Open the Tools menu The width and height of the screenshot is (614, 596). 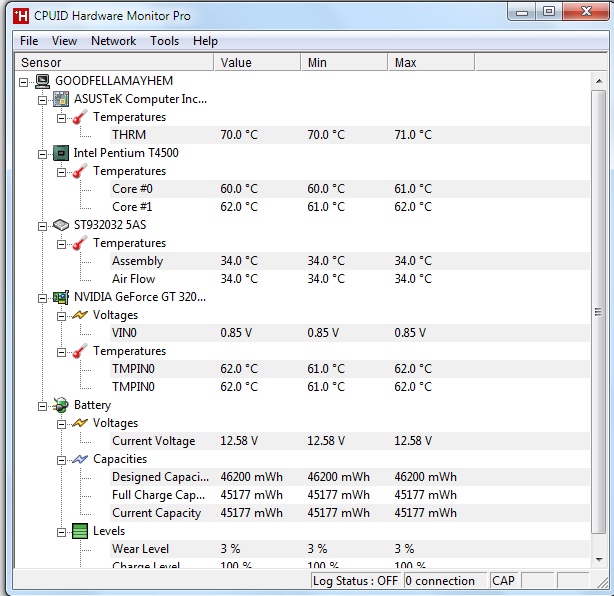point(164,41)
